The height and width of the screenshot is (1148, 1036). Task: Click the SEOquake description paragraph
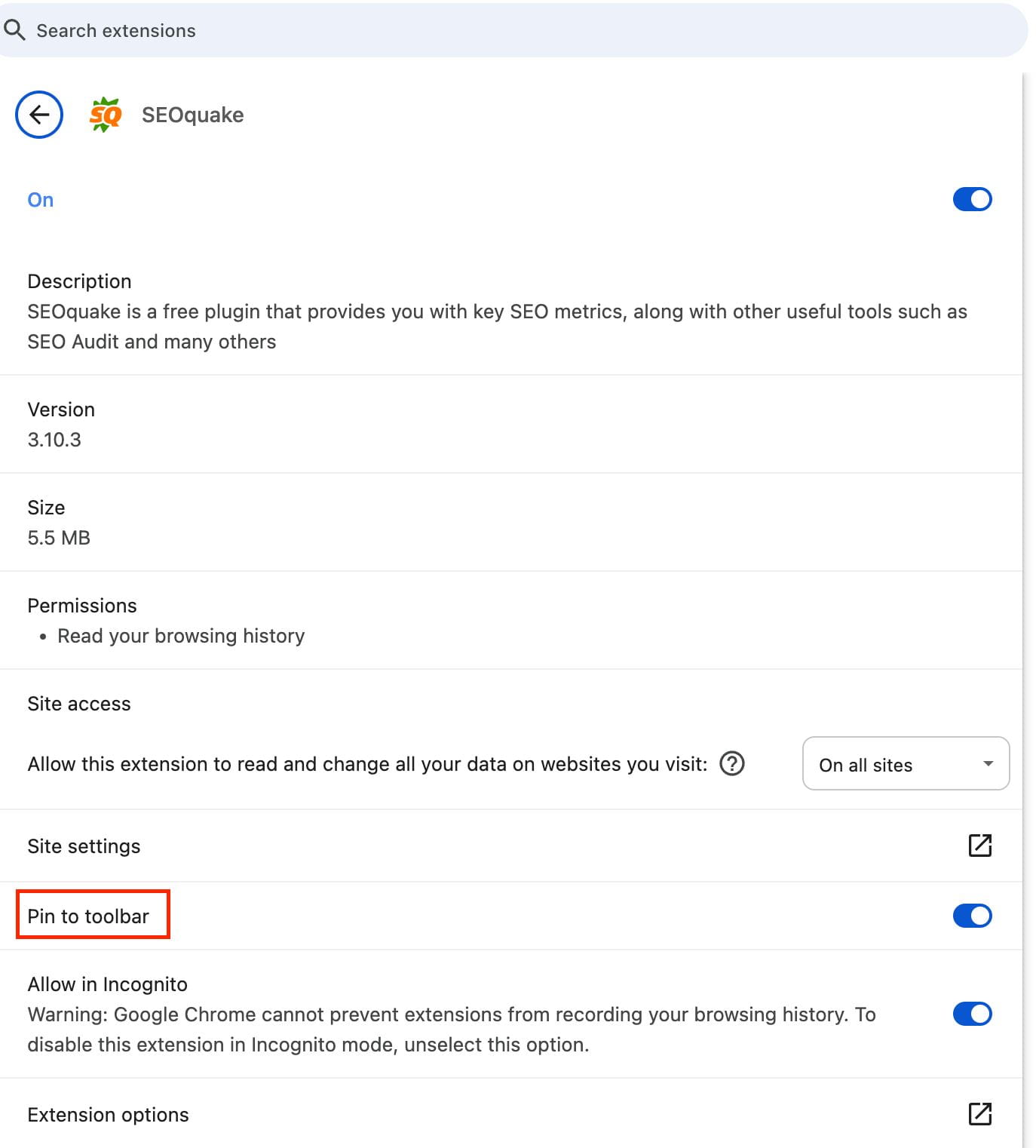coord(497,327)
